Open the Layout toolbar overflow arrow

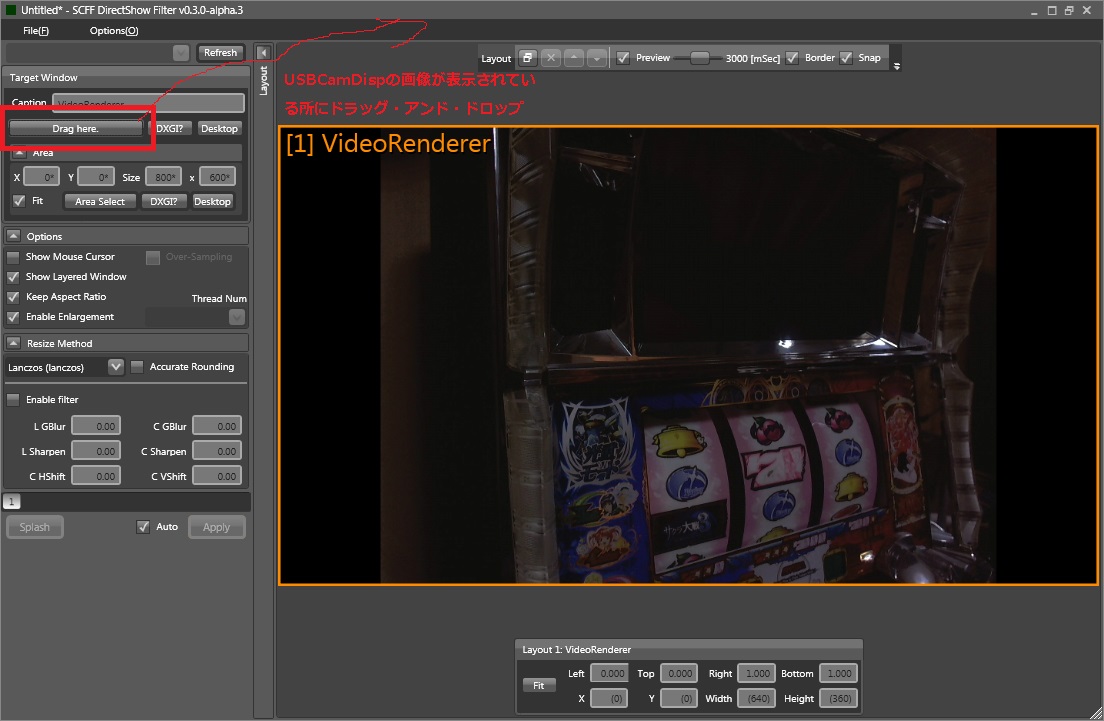896,66
